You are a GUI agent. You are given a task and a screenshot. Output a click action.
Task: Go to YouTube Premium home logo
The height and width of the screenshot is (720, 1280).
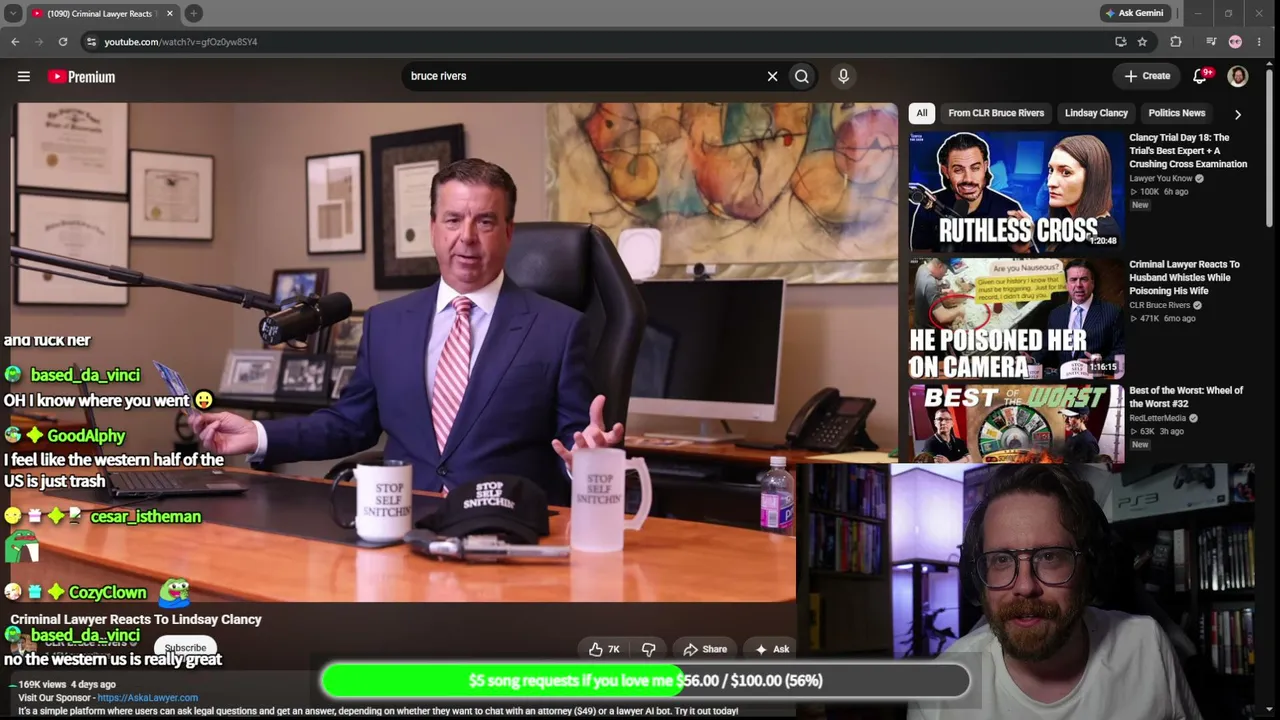81,76
